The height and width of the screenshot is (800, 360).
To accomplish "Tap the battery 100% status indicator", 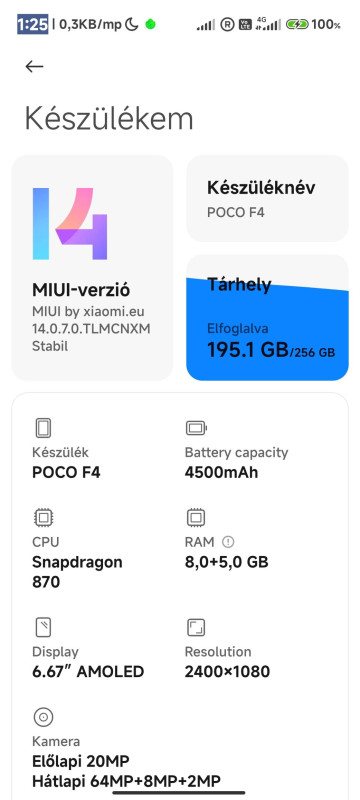I will pos(314,24).
